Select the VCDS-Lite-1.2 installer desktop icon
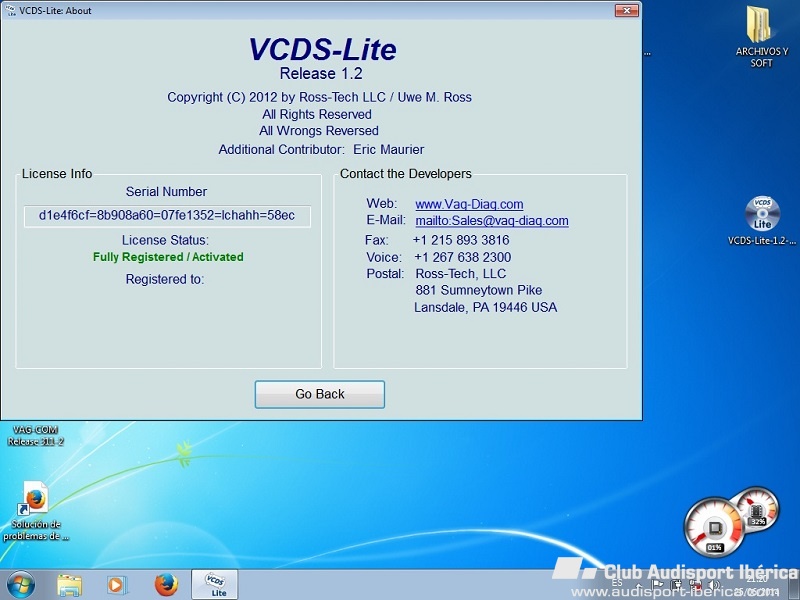Screen dimensions: 800x600 762,221
